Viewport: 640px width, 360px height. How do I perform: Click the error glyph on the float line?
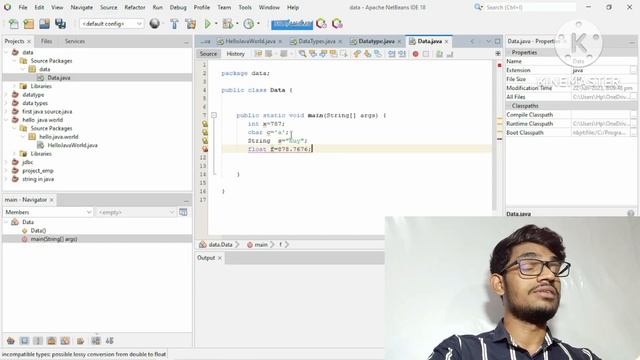[x=205, y=149]
